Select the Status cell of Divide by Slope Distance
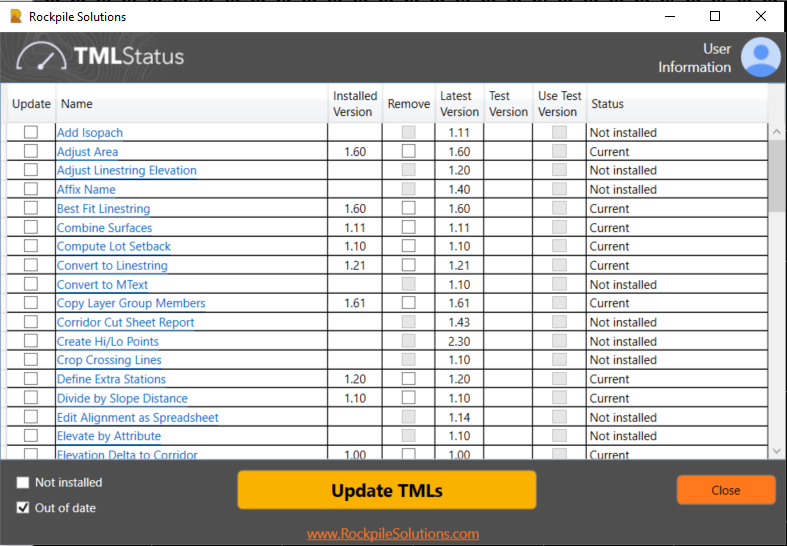 tap(677, 398)
